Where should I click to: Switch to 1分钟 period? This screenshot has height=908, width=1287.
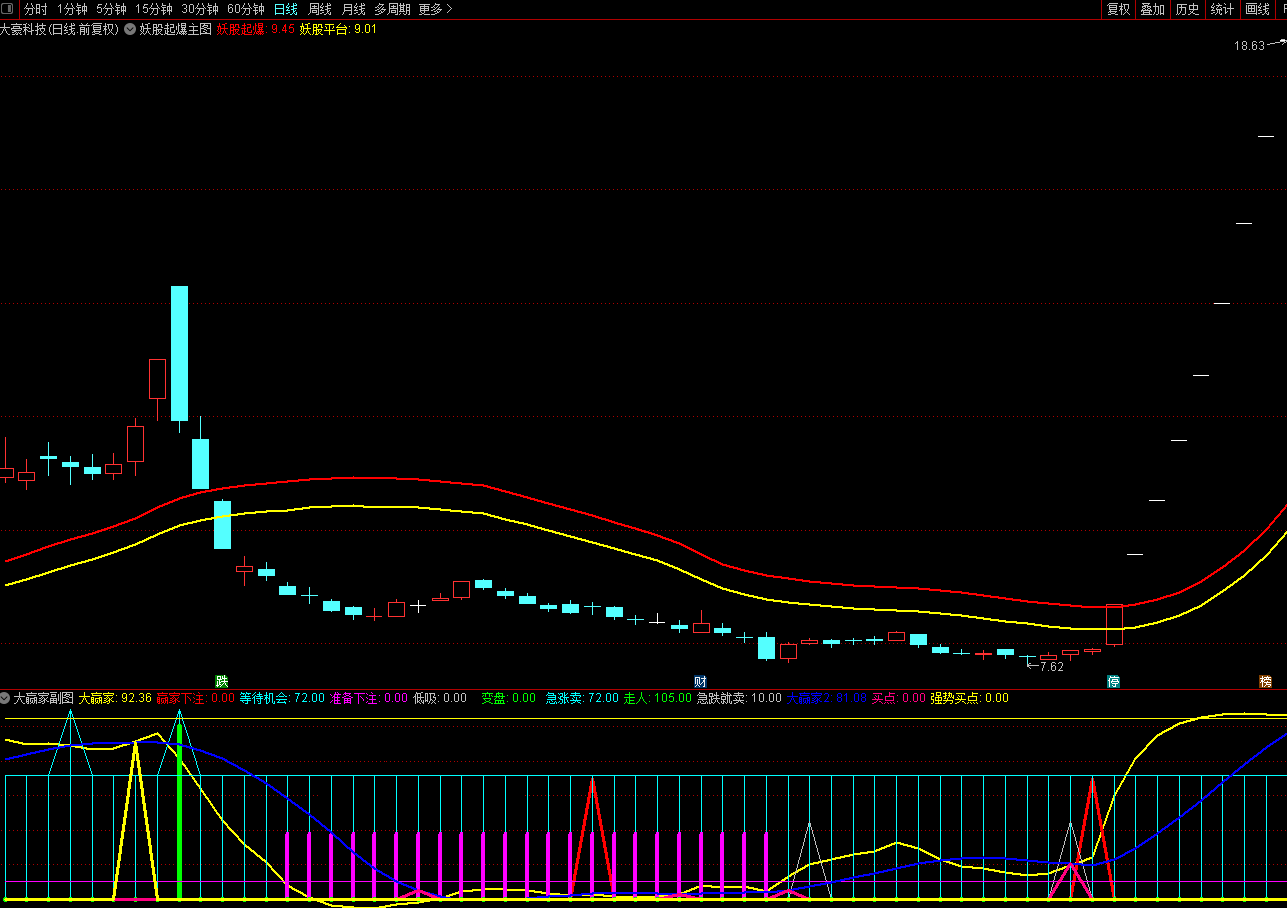[72, 9]
